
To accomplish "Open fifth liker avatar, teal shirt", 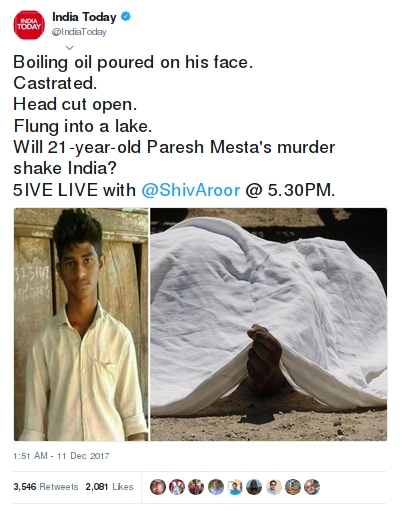I will point(235,487).
